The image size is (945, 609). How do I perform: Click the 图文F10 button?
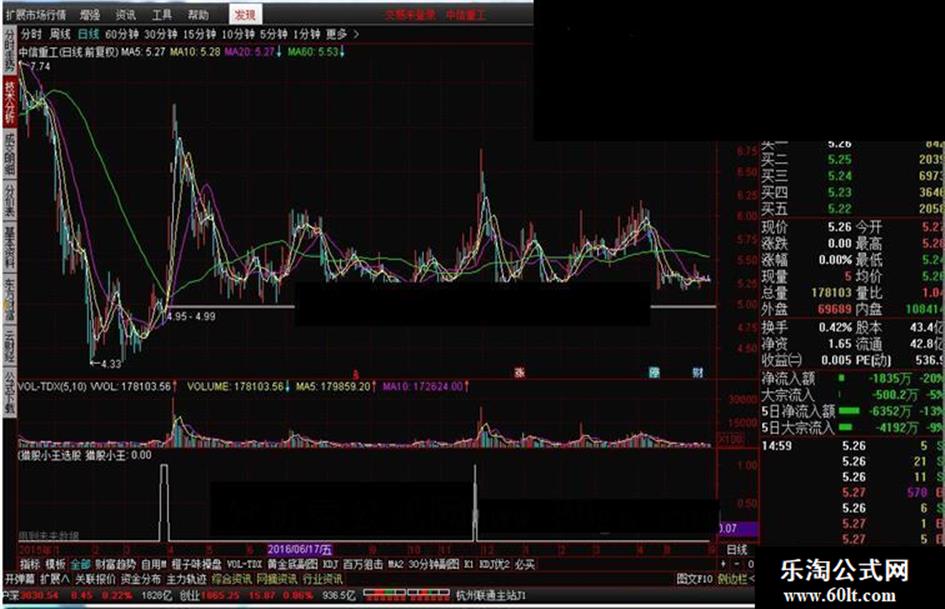pos(694,579)
